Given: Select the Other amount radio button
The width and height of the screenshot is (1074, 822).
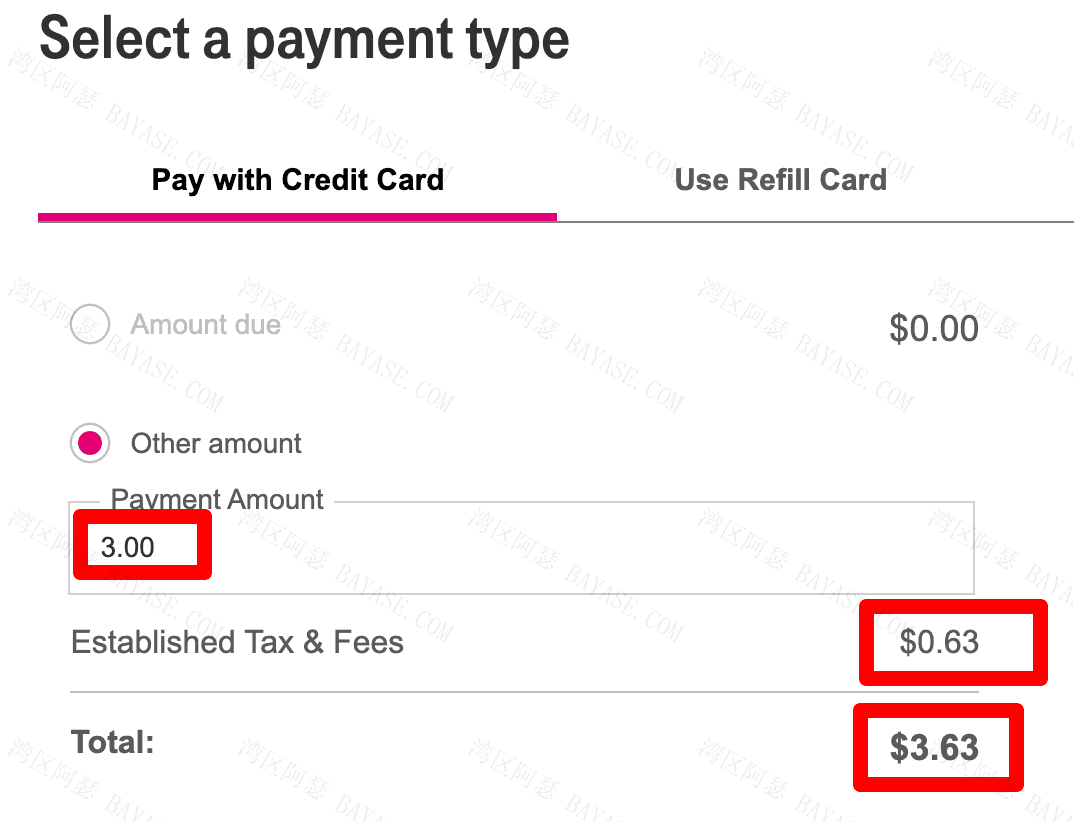Looking at the screenshot, I should click(90, 443).
